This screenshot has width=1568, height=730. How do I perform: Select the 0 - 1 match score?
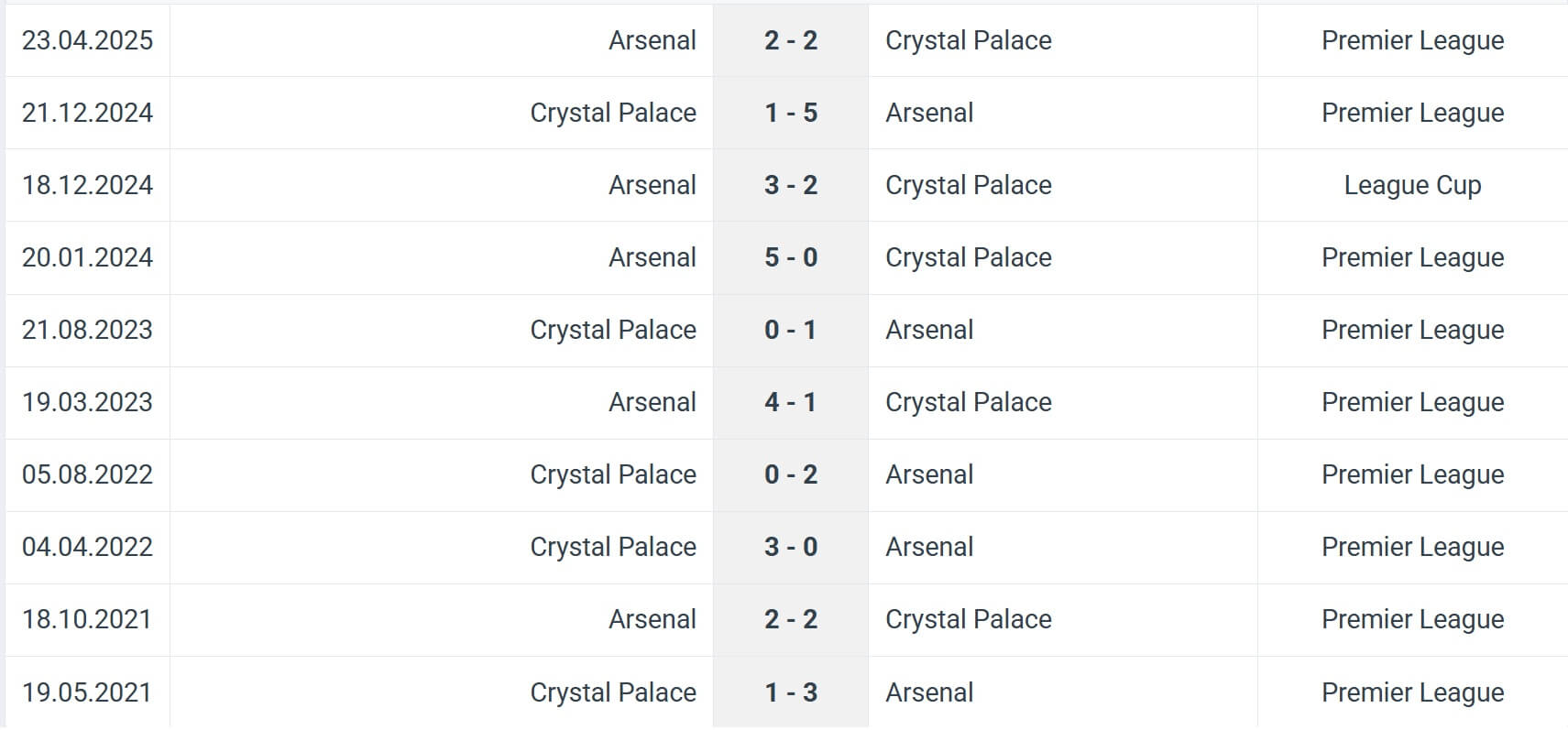coord(790,330)
